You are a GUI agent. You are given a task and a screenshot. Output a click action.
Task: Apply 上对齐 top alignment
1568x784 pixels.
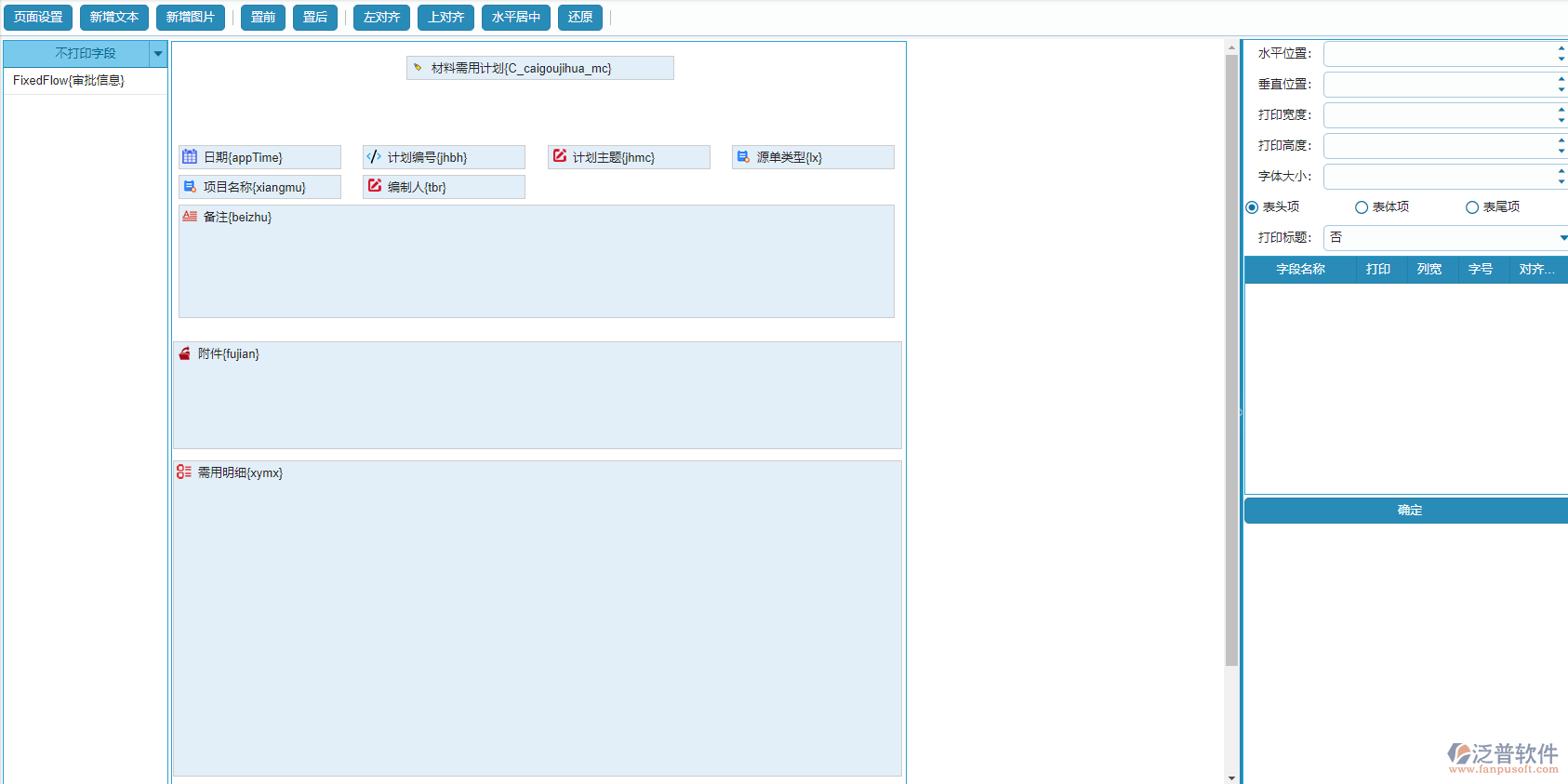[x=446, y=18]
